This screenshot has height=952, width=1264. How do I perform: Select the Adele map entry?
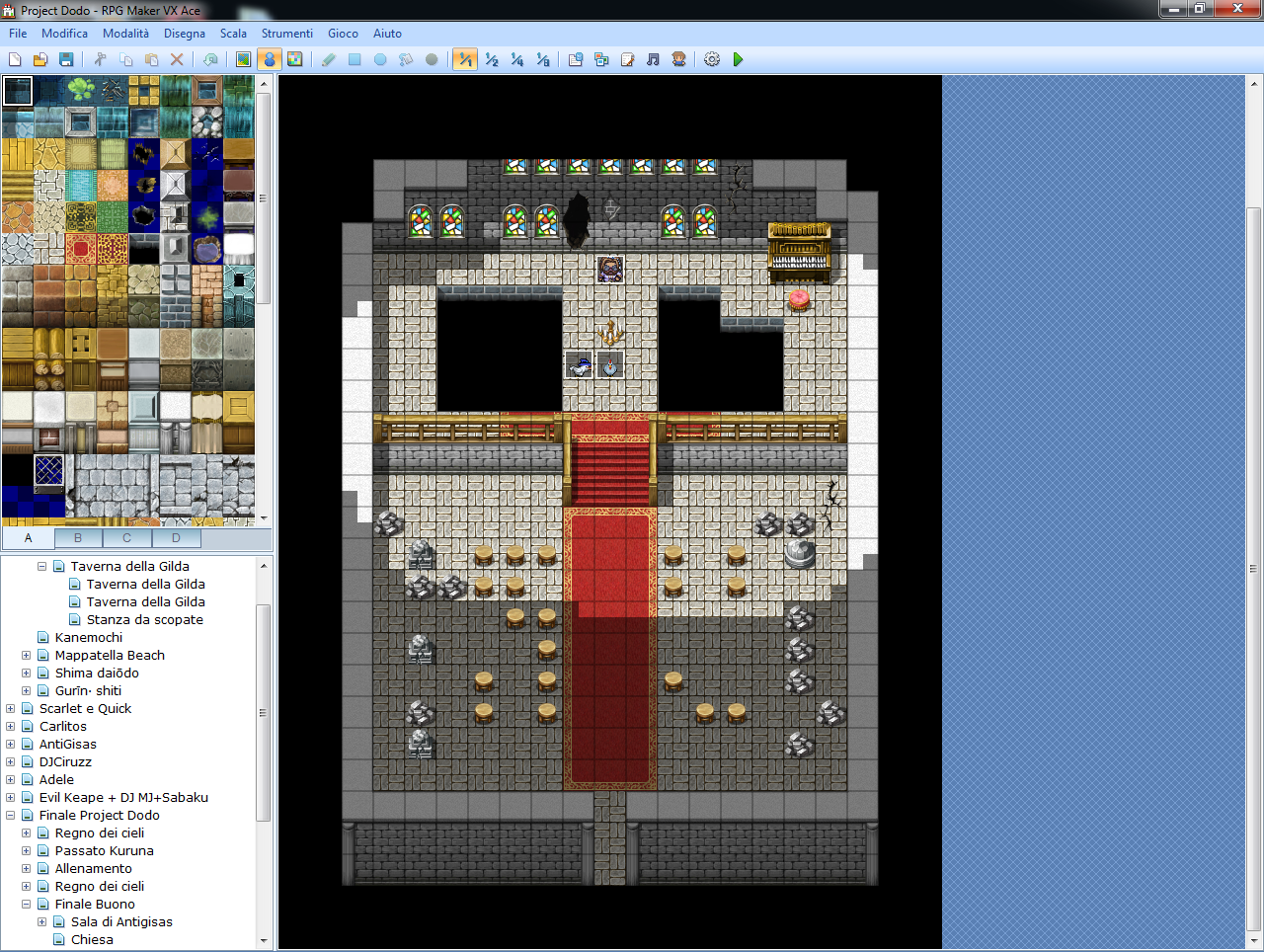tap(56, 780)
